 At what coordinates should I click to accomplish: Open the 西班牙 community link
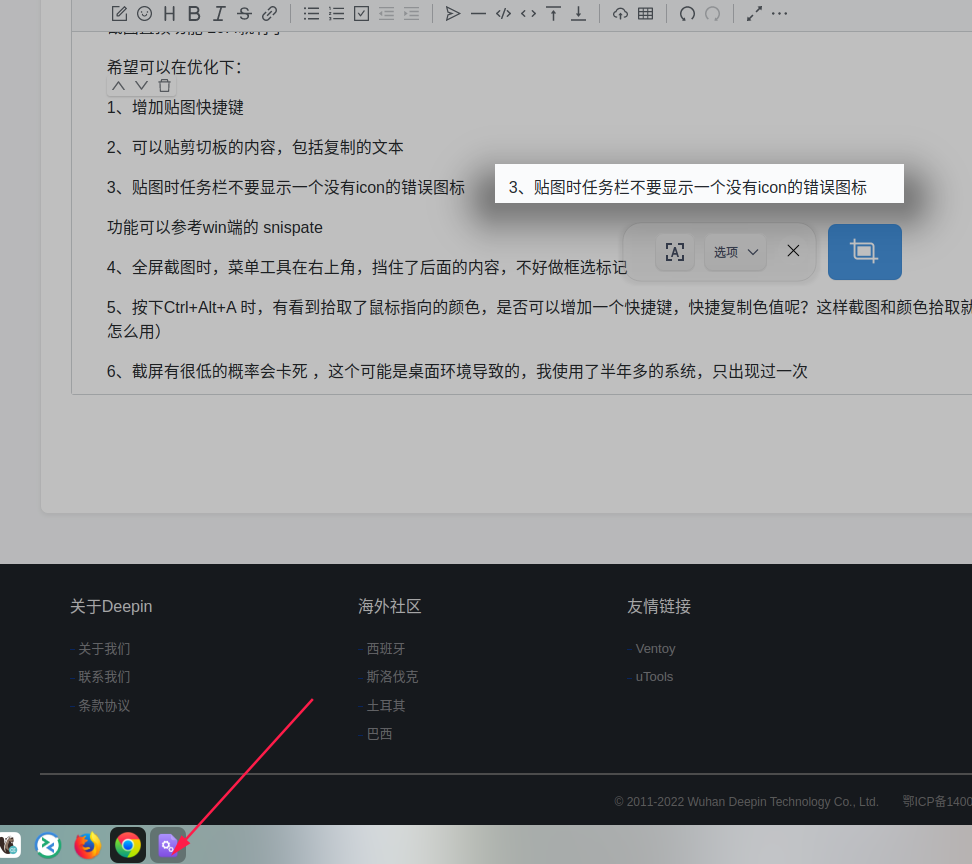click(386, 649)
